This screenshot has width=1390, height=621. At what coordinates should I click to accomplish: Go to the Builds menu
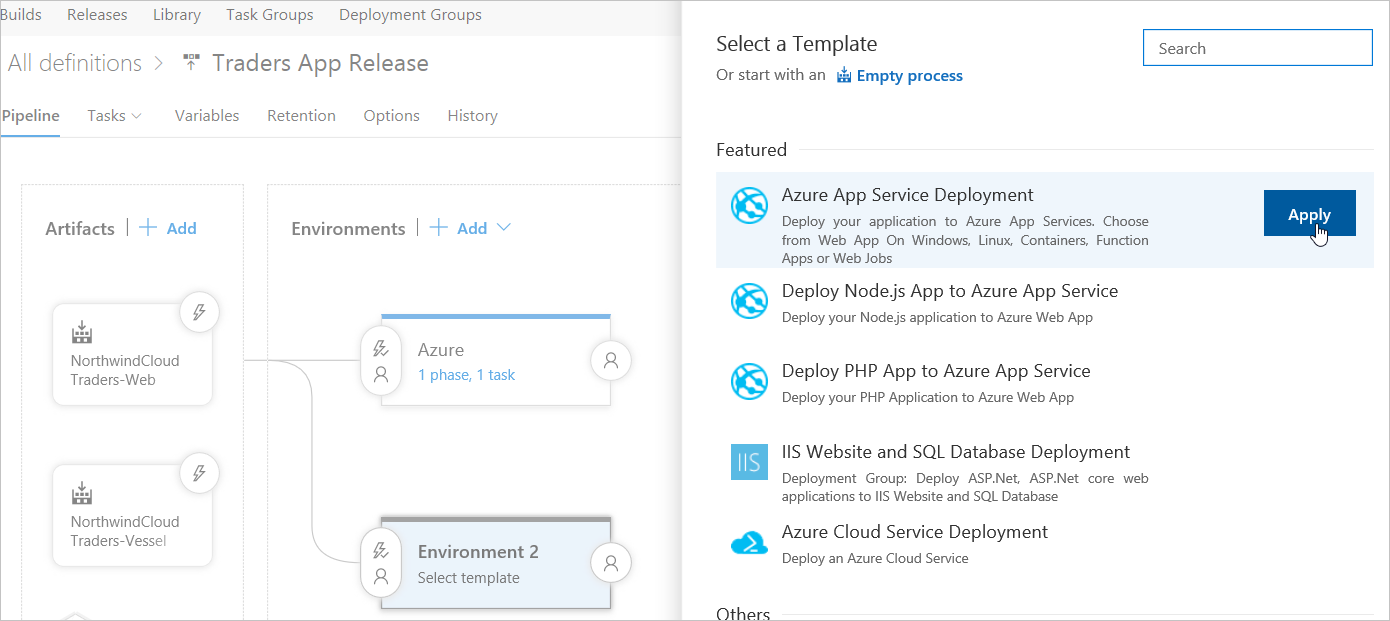click(20, 15)
